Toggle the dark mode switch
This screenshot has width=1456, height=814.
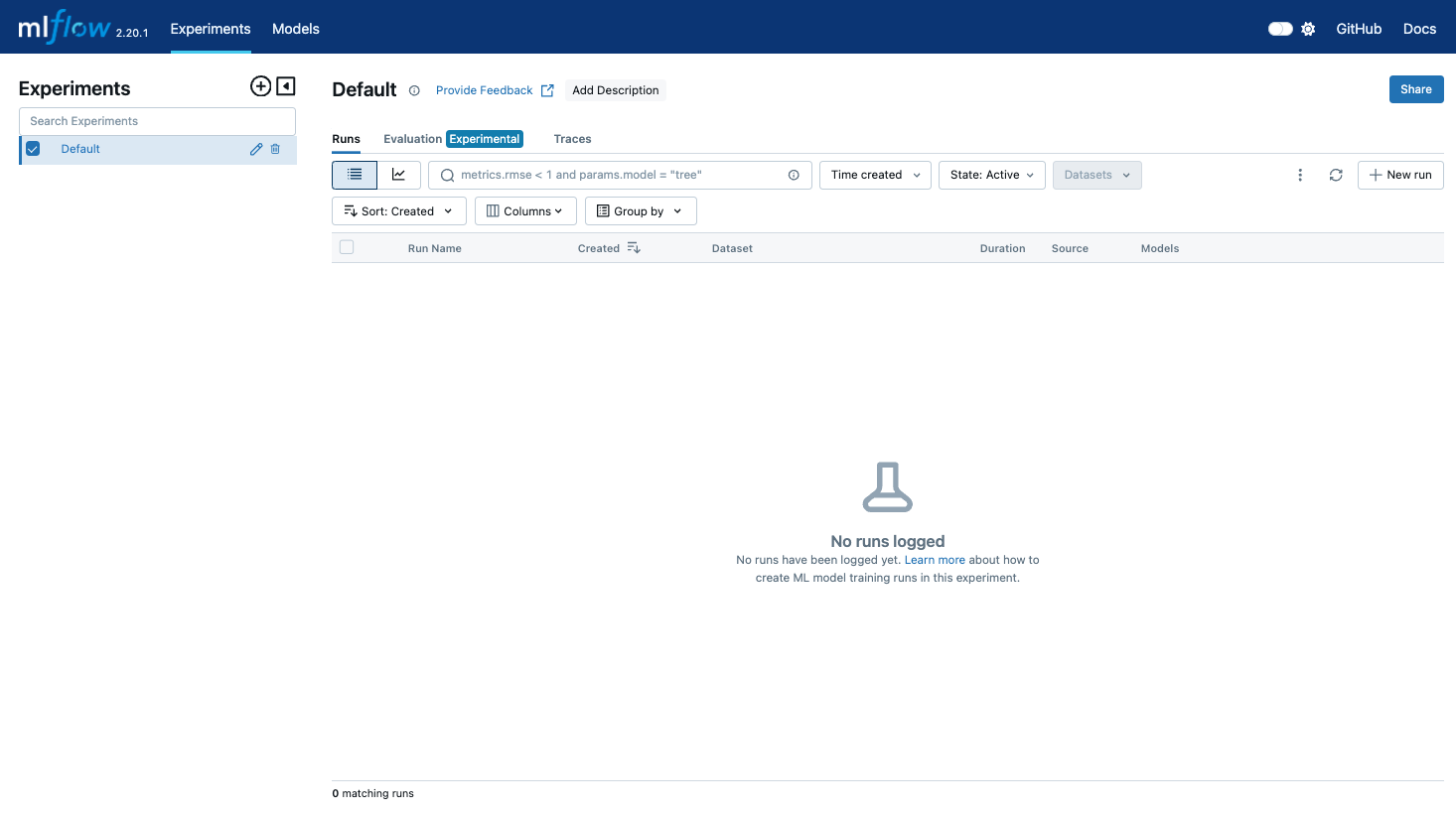pos(1280,29)
